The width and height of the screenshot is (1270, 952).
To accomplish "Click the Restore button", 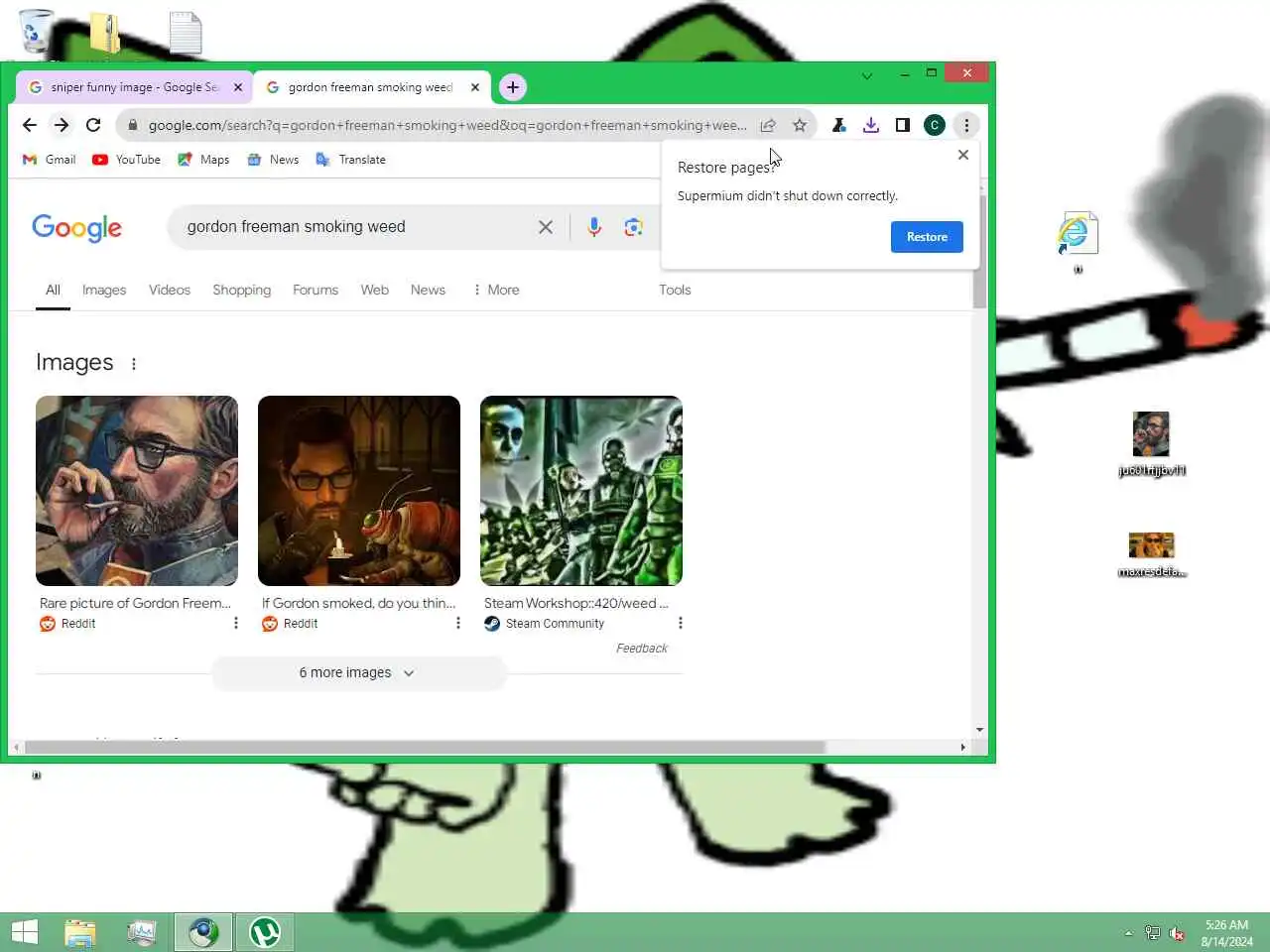I will click(x=927, y=237).
